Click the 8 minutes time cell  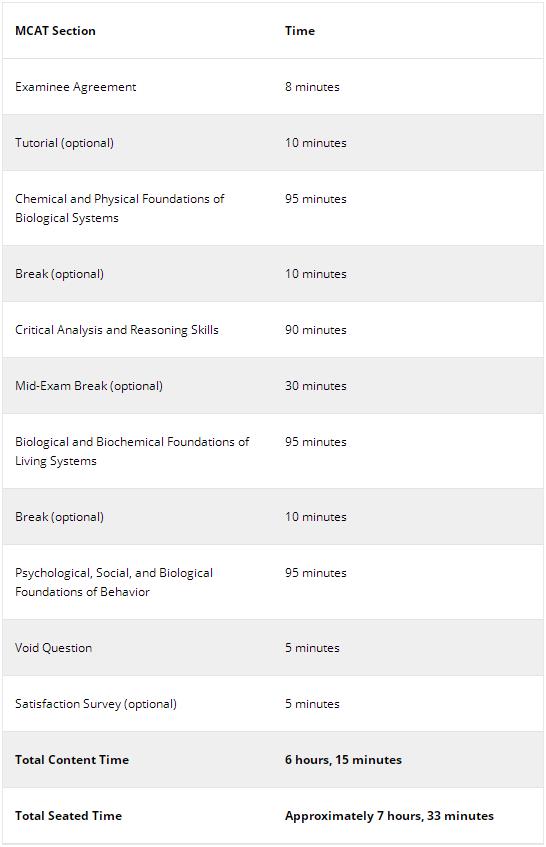(312, 87)
